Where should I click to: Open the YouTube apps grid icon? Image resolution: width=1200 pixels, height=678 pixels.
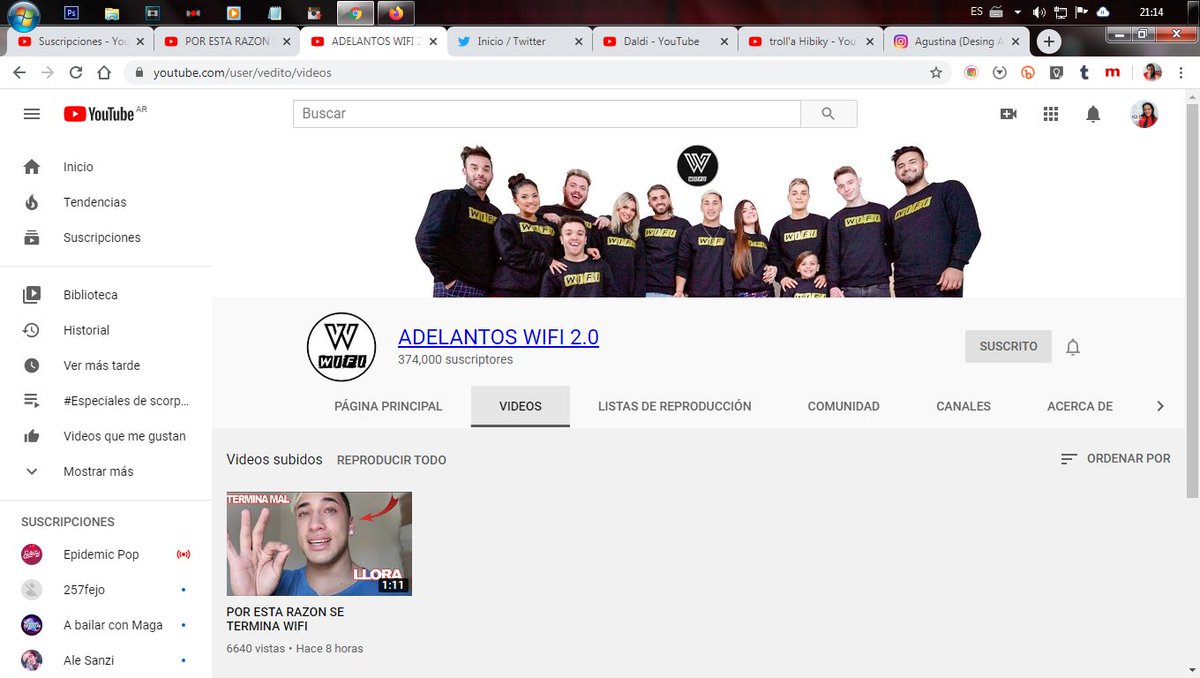click(1050, 114)
